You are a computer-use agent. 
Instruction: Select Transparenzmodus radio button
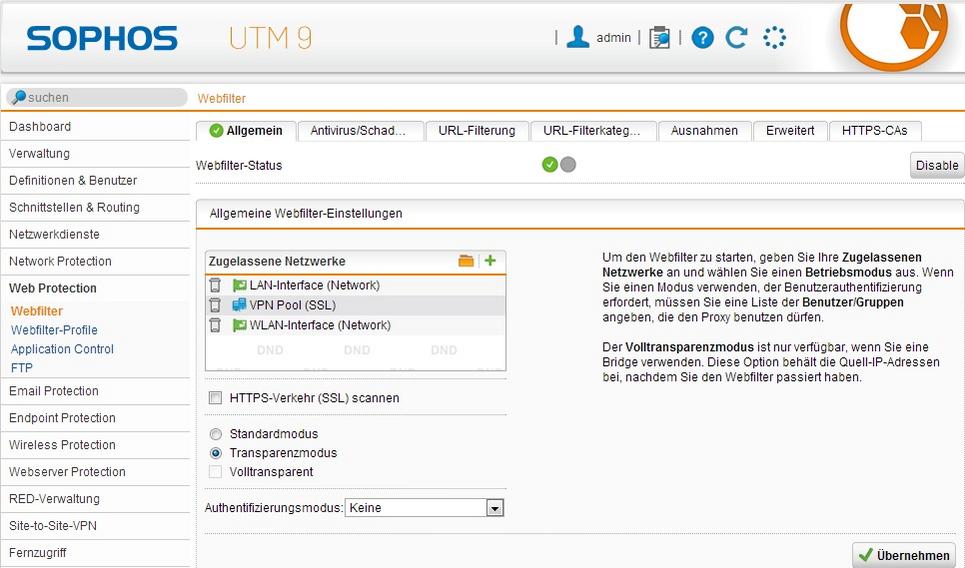(x=215, y=453)
